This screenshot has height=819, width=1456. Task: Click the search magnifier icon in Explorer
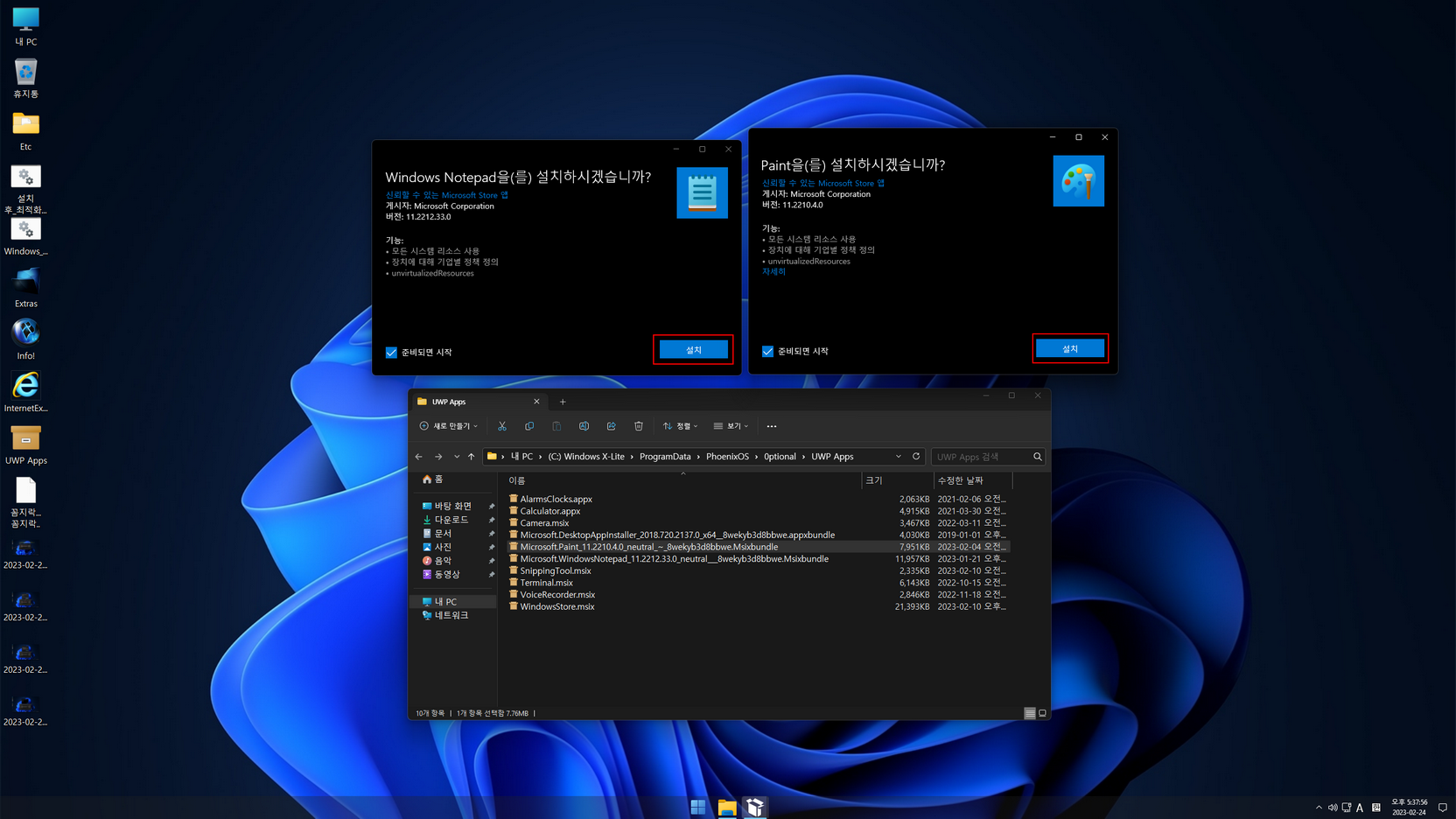pos(1038,457)
